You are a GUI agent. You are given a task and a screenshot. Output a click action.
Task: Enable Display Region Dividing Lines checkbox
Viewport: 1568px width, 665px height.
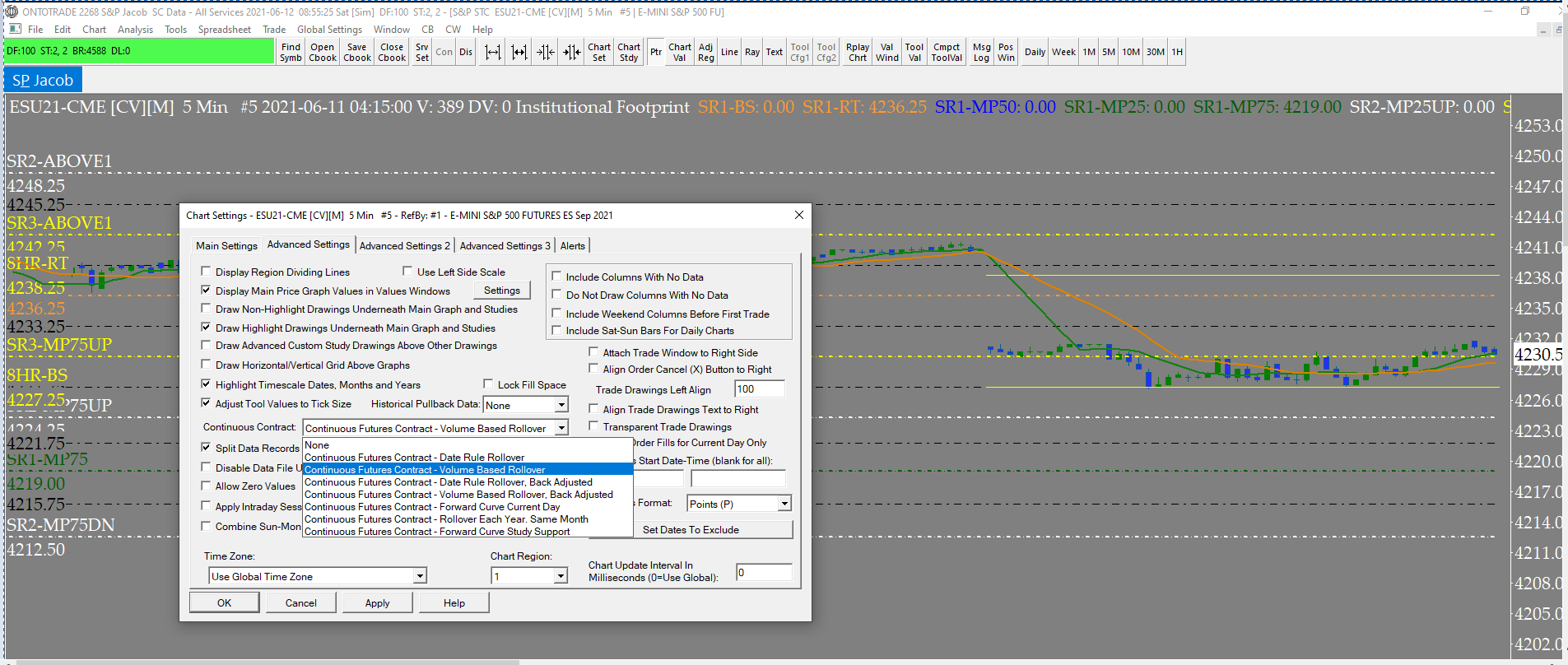(x=207, y=272)
